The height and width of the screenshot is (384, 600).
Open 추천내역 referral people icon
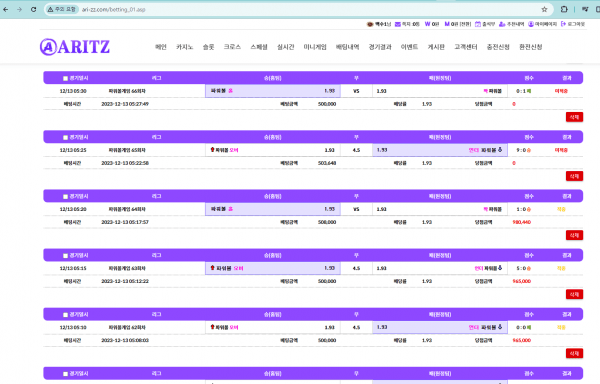coord(502,24)
